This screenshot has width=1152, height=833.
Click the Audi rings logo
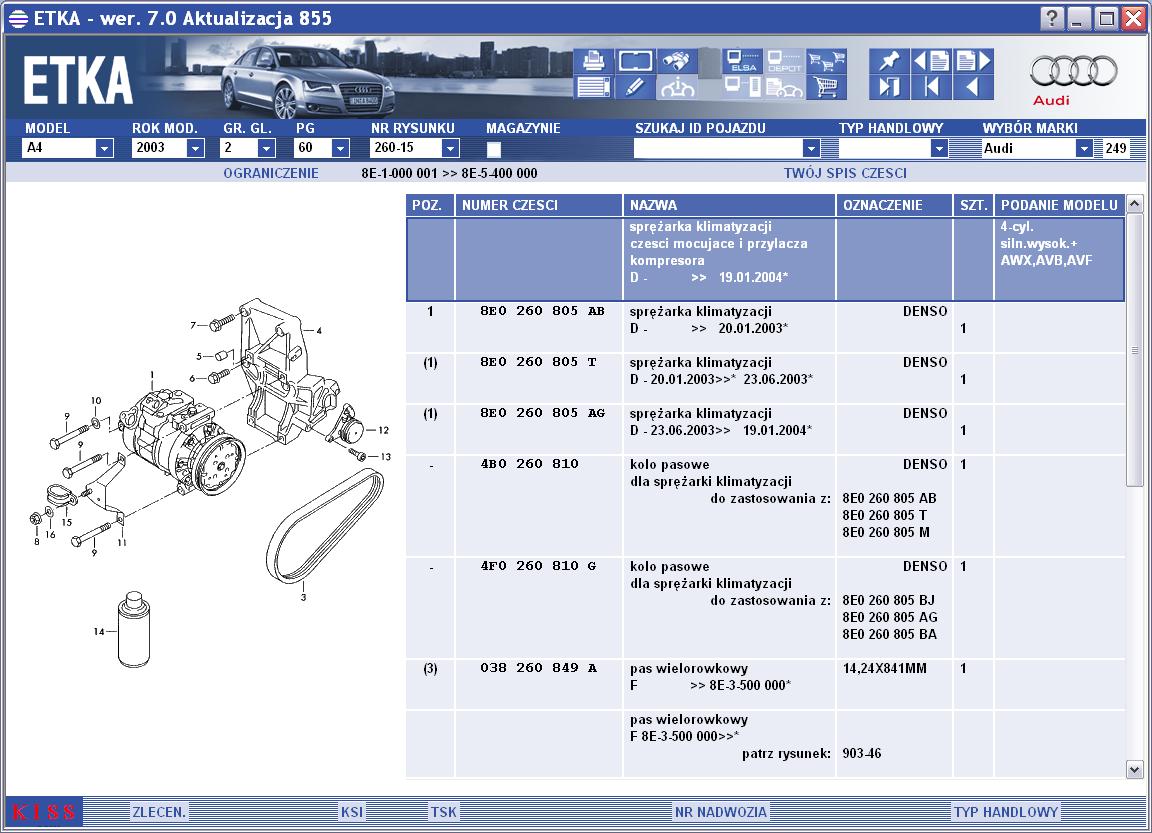click(1073, 71)
